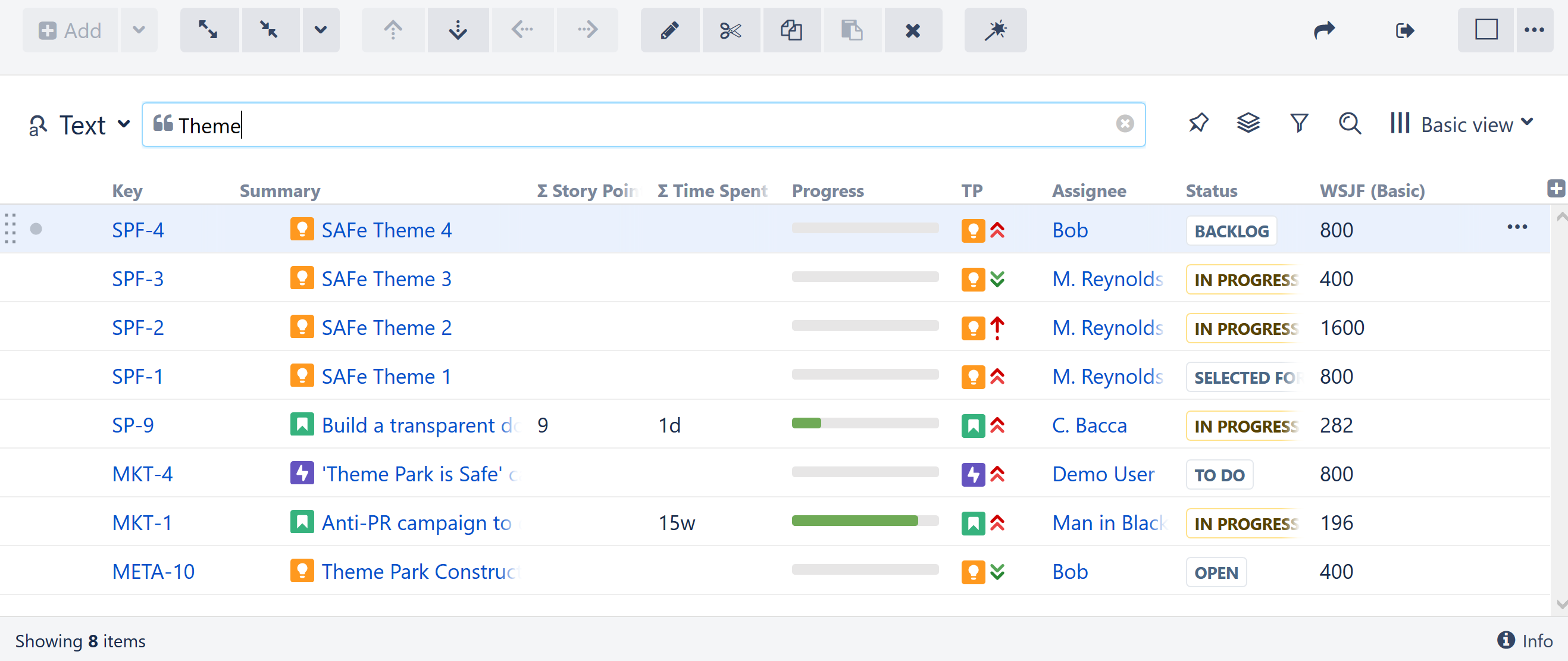Click the copy icon in toolbar

791,30
